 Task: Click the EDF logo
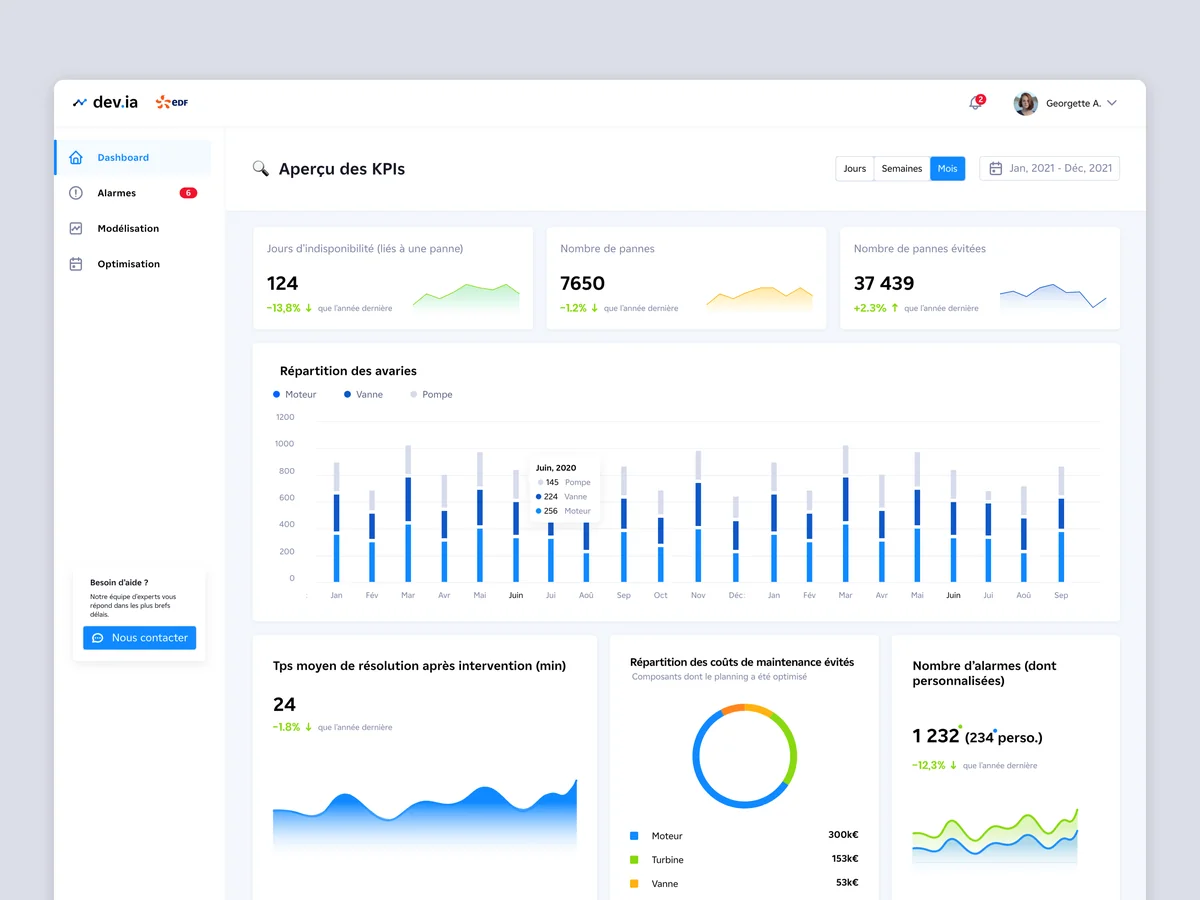(172, 102)
